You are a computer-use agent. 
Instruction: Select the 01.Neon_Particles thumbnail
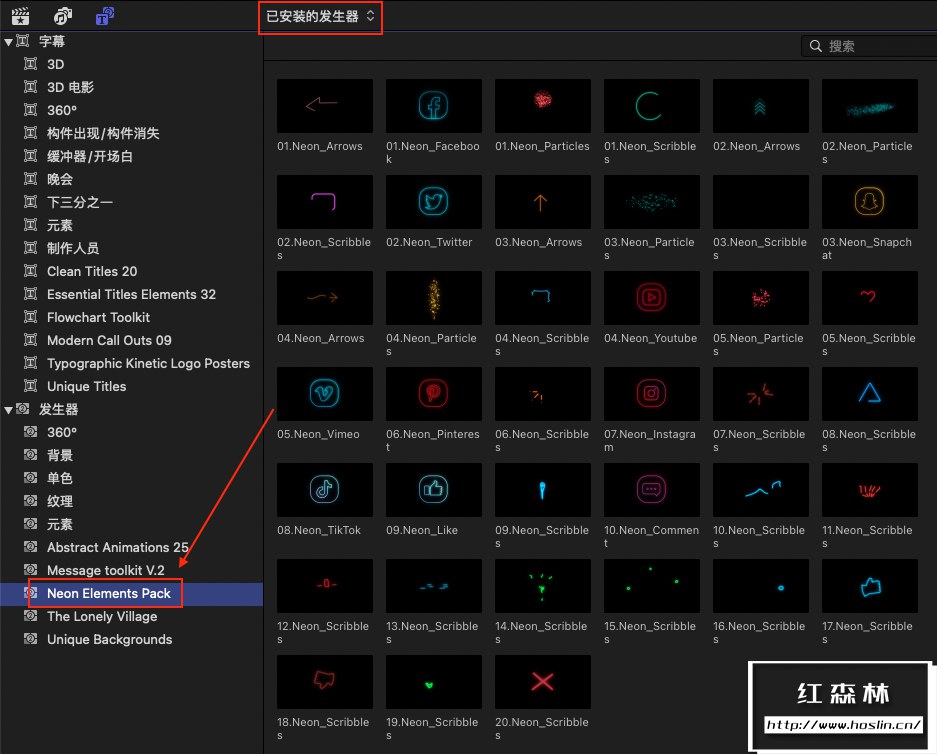(x=543, y=106)
